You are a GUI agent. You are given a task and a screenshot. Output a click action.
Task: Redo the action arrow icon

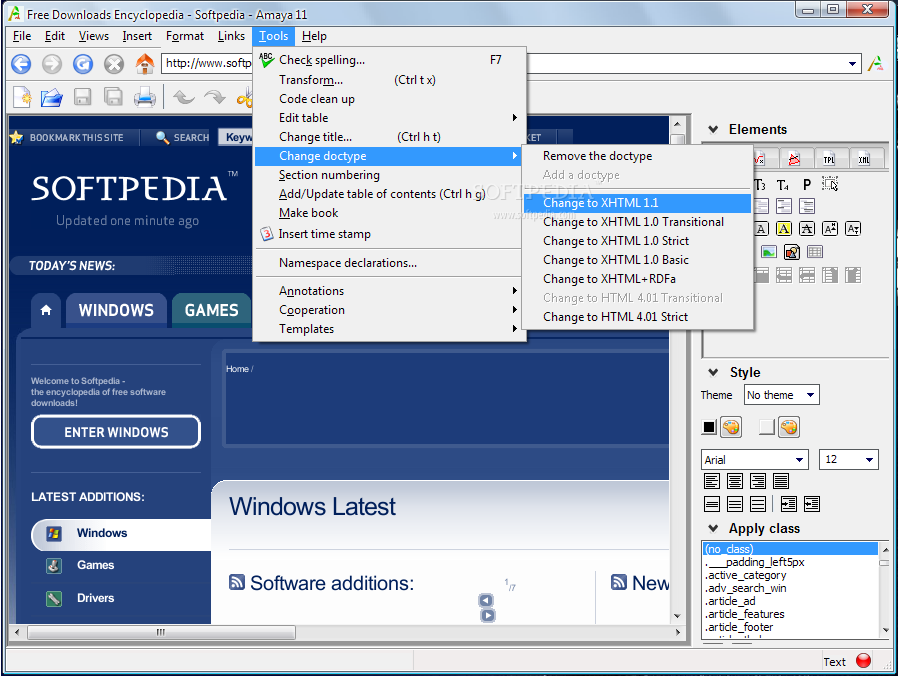coord(215,97)
